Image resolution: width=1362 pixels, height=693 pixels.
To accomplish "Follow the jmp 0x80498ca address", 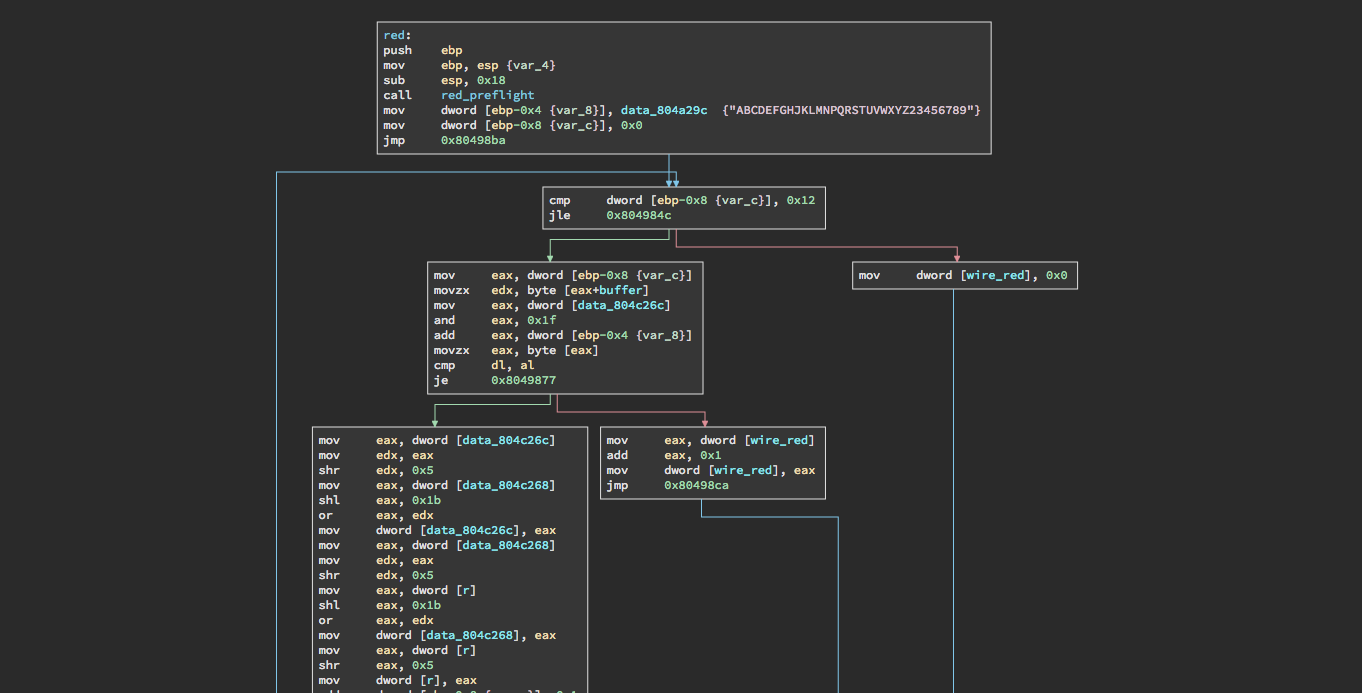I will tap(697, 485).
